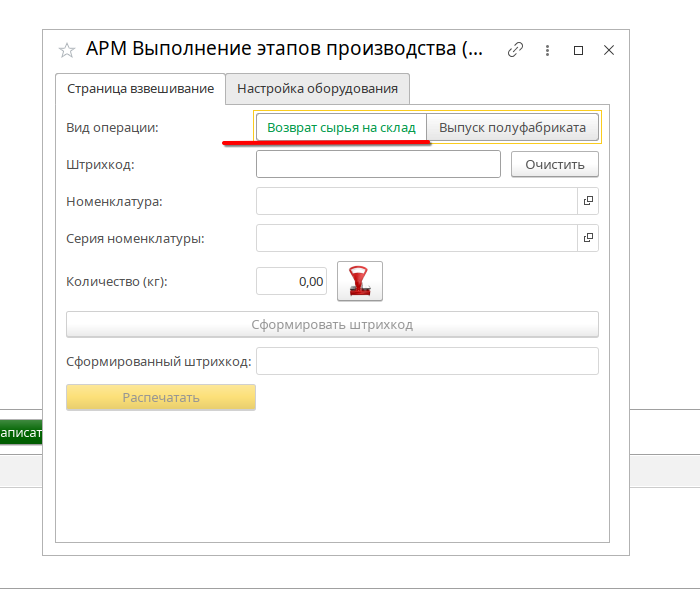Open selection icon in Номенклатура field
This screenshot has width=700, height=591.
coord(588,201)
